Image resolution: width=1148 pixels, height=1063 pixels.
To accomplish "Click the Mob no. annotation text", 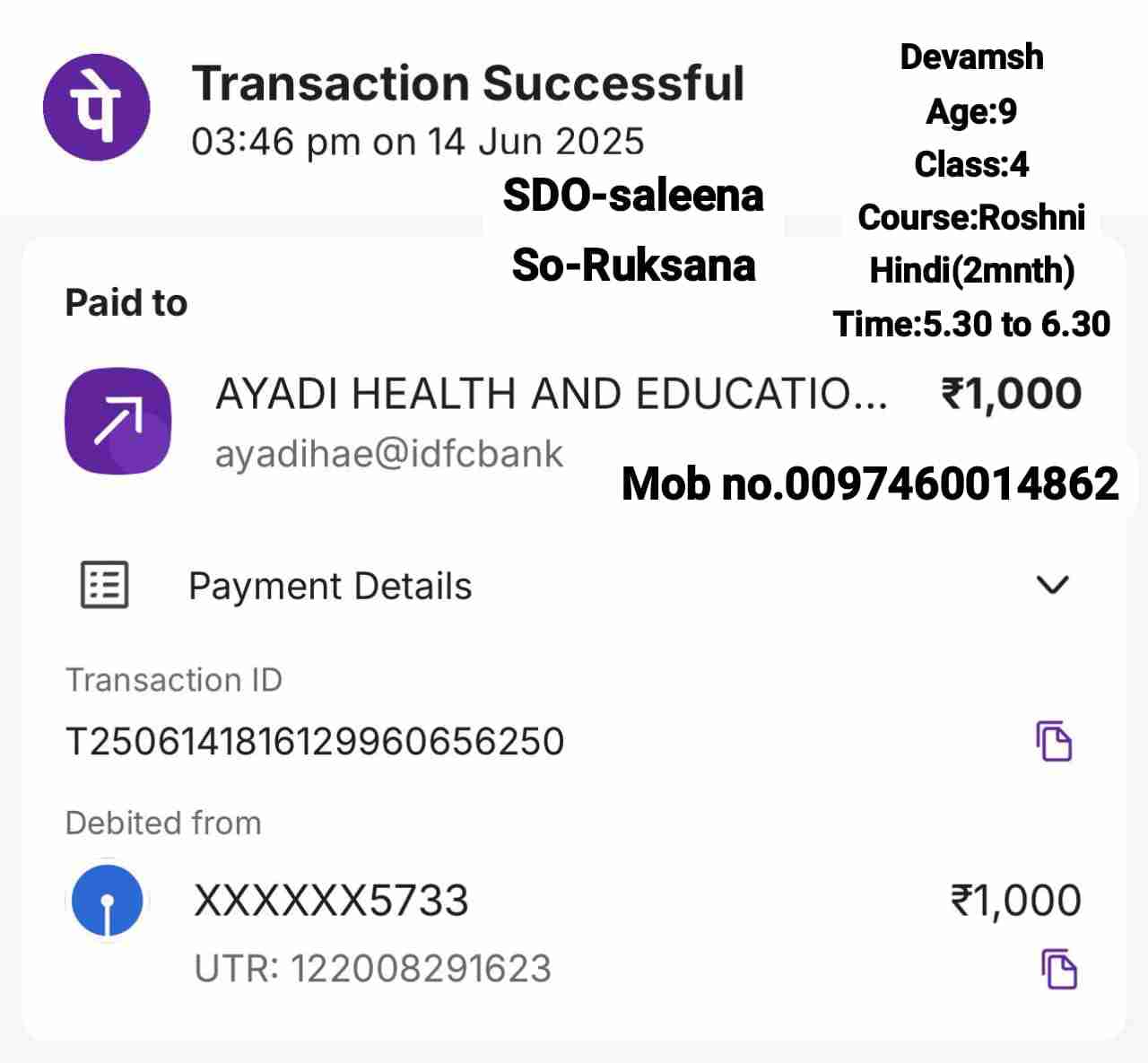I will 870,484.
